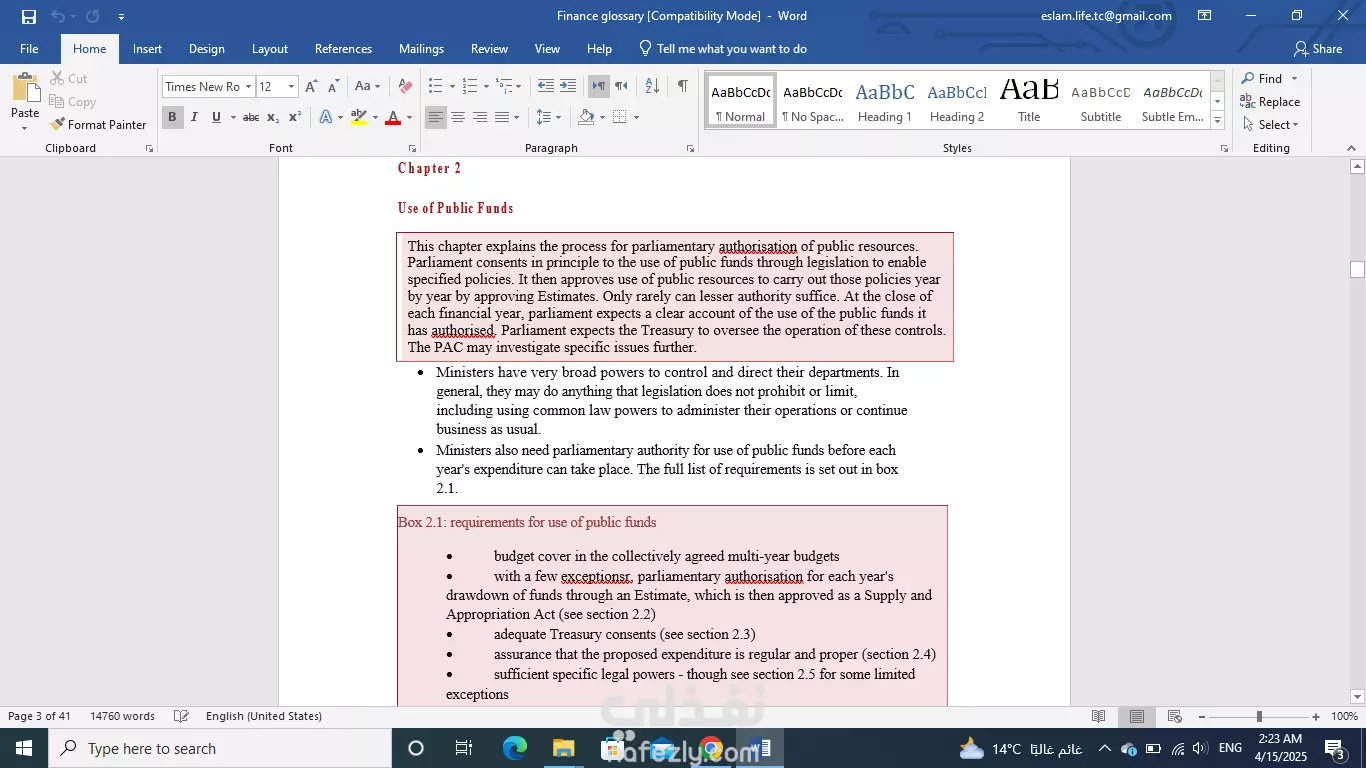Viewport: 1366px width, 768px height.
Task: Apply bulleted list formatting
Action: [435, 87]
